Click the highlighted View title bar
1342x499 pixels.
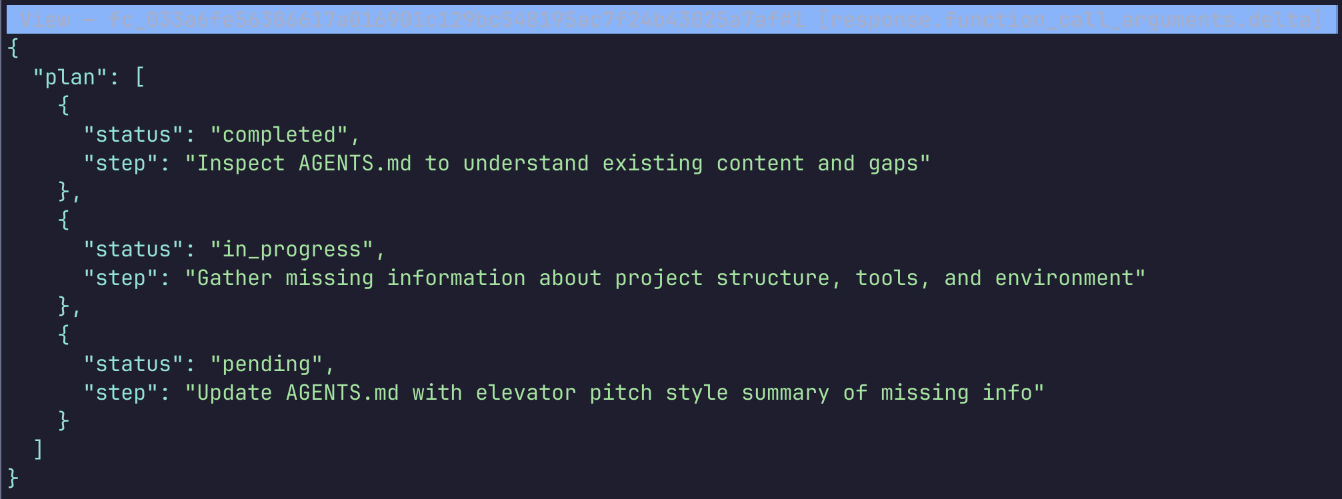click(670, 19)
